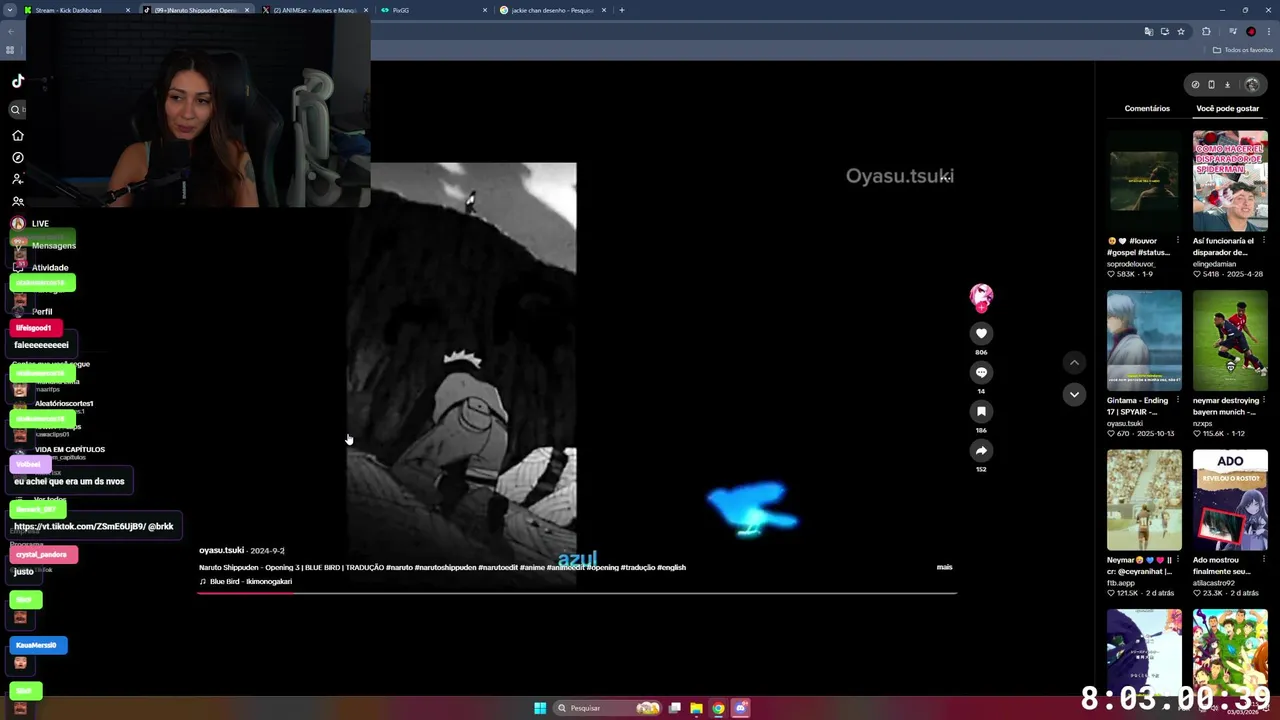Open the compass icon in the top-right pill

click(x=1195, y=85)
